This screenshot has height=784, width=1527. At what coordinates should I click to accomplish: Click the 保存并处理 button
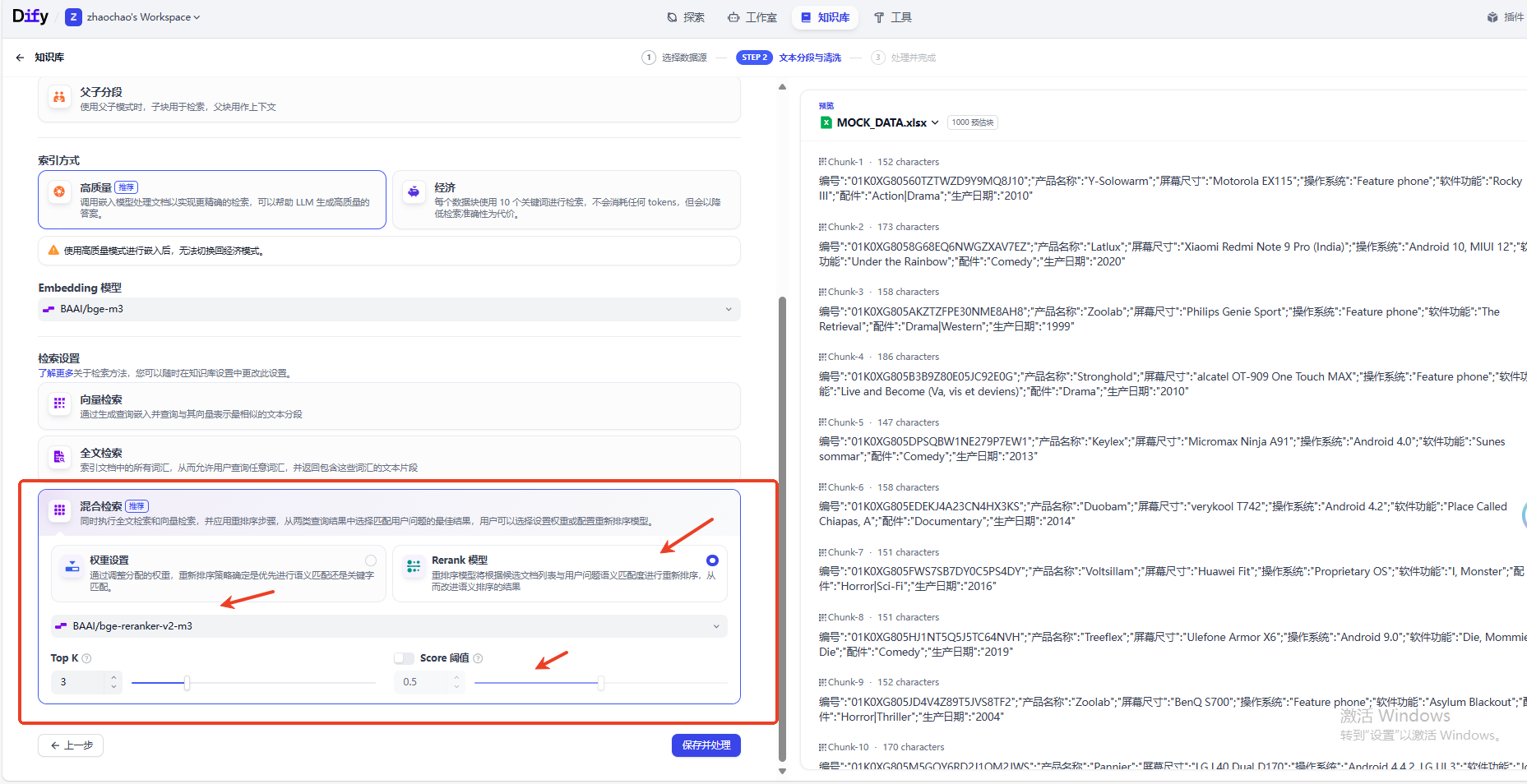click(x=706, y=745)
